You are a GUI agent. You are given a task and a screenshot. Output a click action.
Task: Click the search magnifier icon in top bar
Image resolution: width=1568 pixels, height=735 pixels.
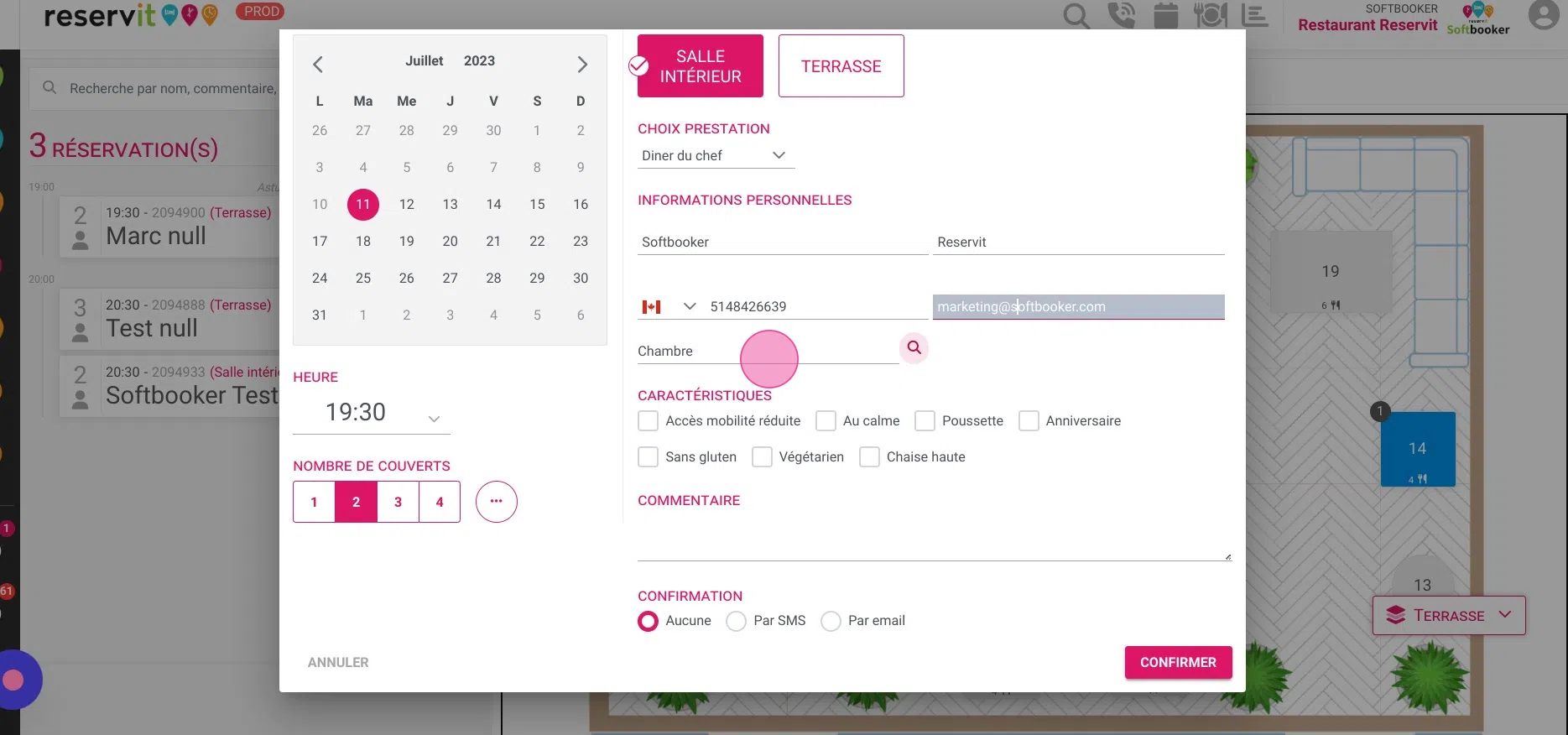(1076, 16)
